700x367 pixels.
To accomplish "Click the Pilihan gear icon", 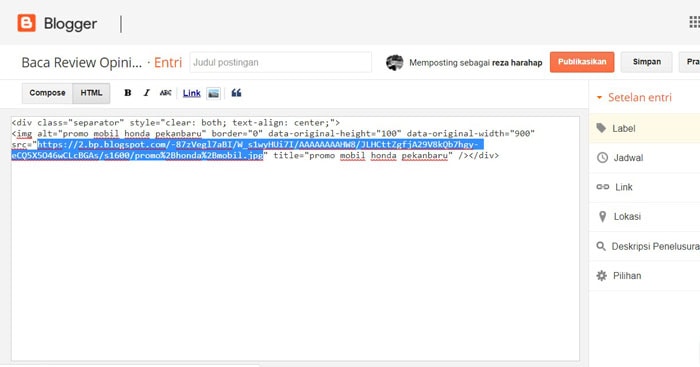I will pos(602,275).
